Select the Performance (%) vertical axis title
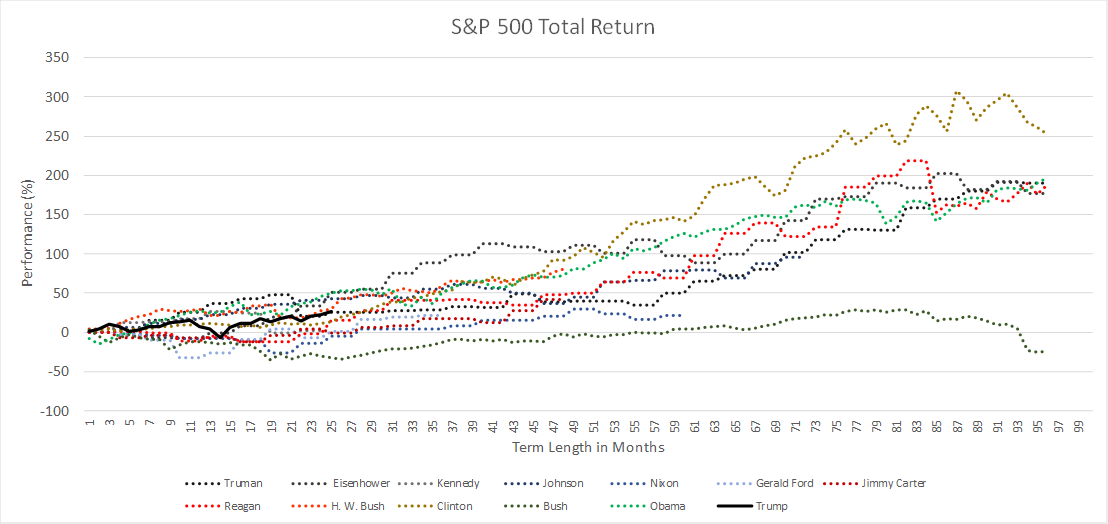This screenshot has height=524, width=1108. [28, 235]
